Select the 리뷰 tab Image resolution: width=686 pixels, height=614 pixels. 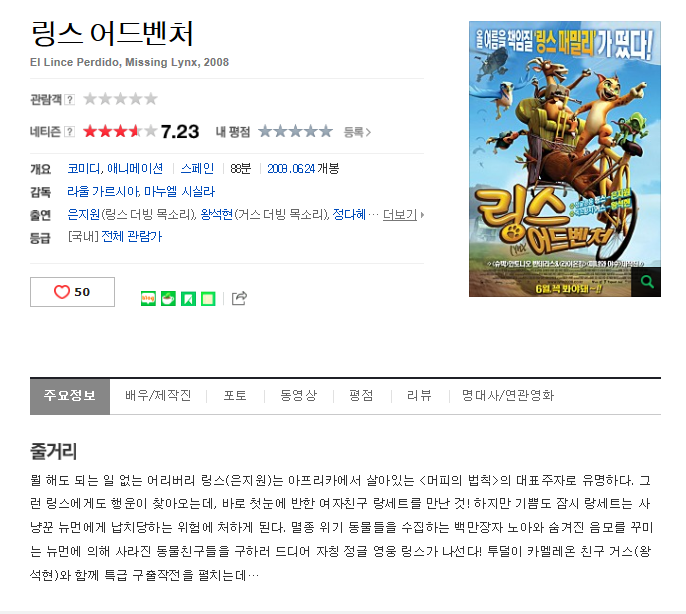click(x=419, y=396)
